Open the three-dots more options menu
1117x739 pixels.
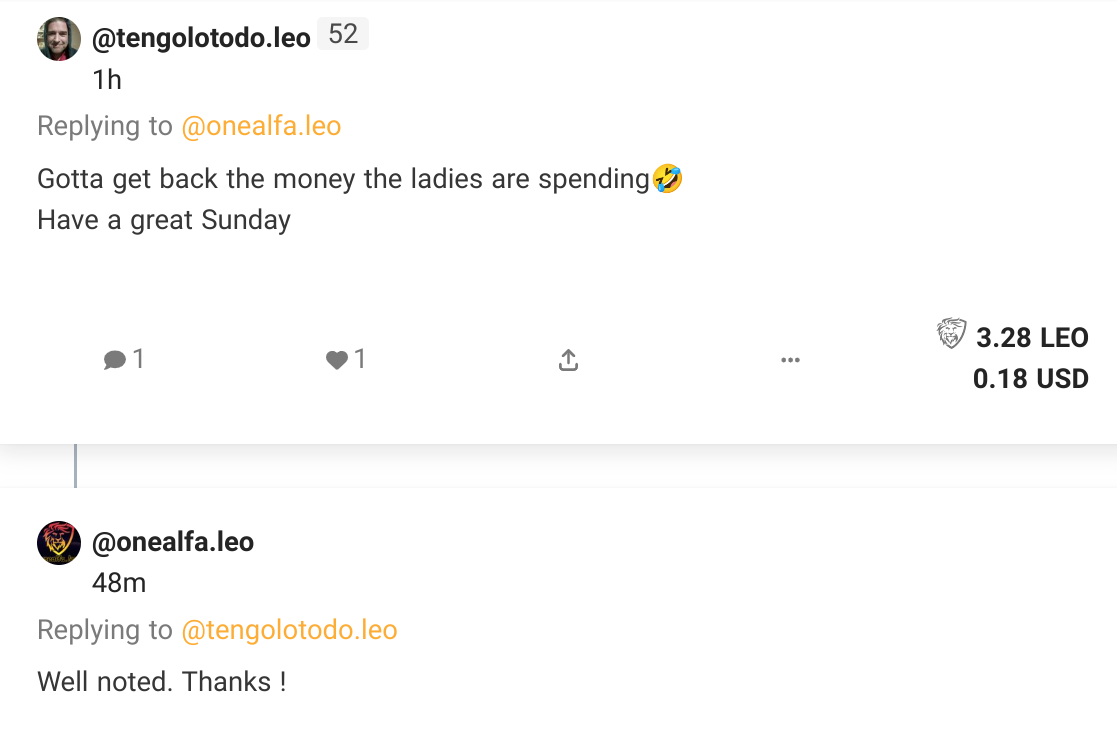(x=790, y=360)
